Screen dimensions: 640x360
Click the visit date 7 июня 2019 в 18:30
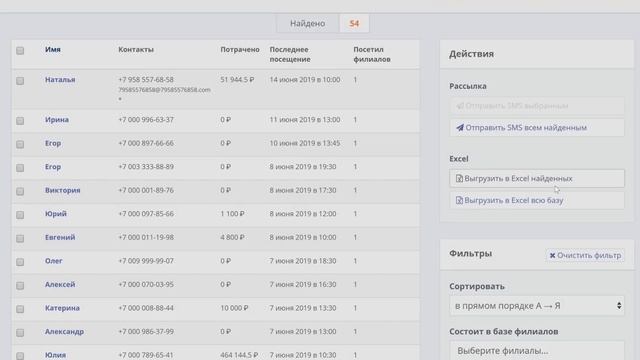pos(303,261)
